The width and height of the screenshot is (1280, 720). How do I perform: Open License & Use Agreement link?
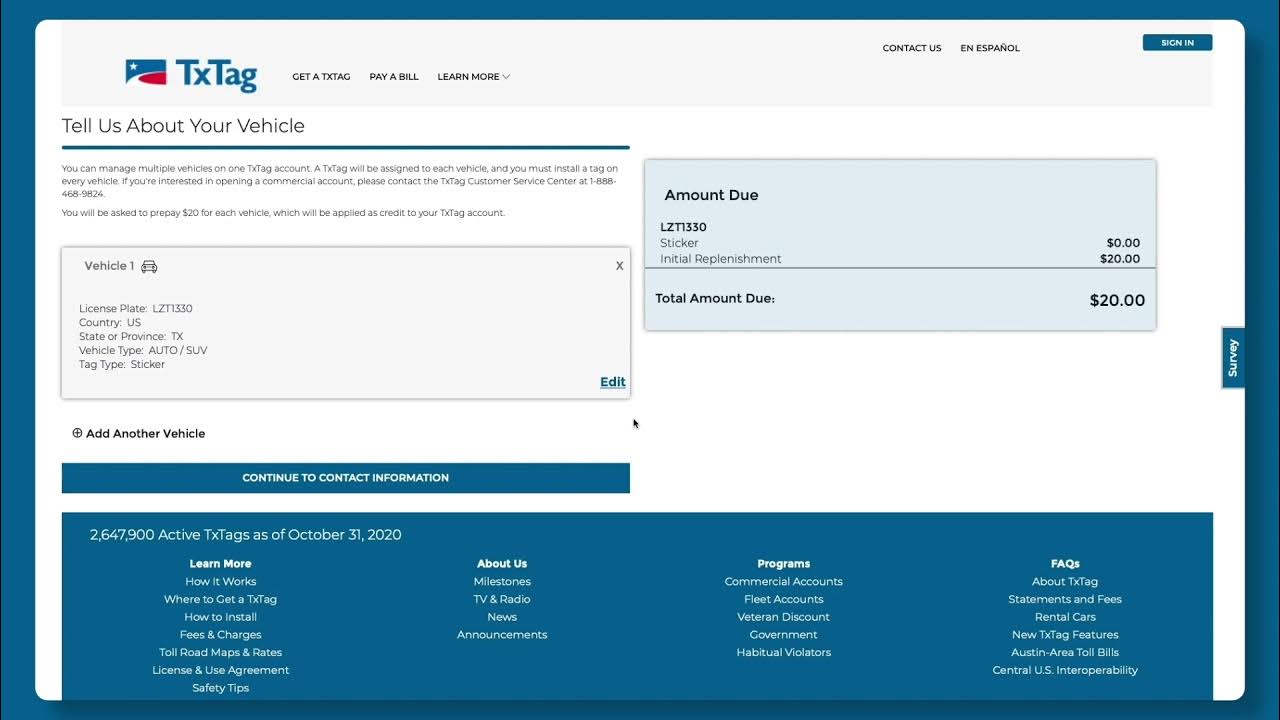(x=221, y=670)
